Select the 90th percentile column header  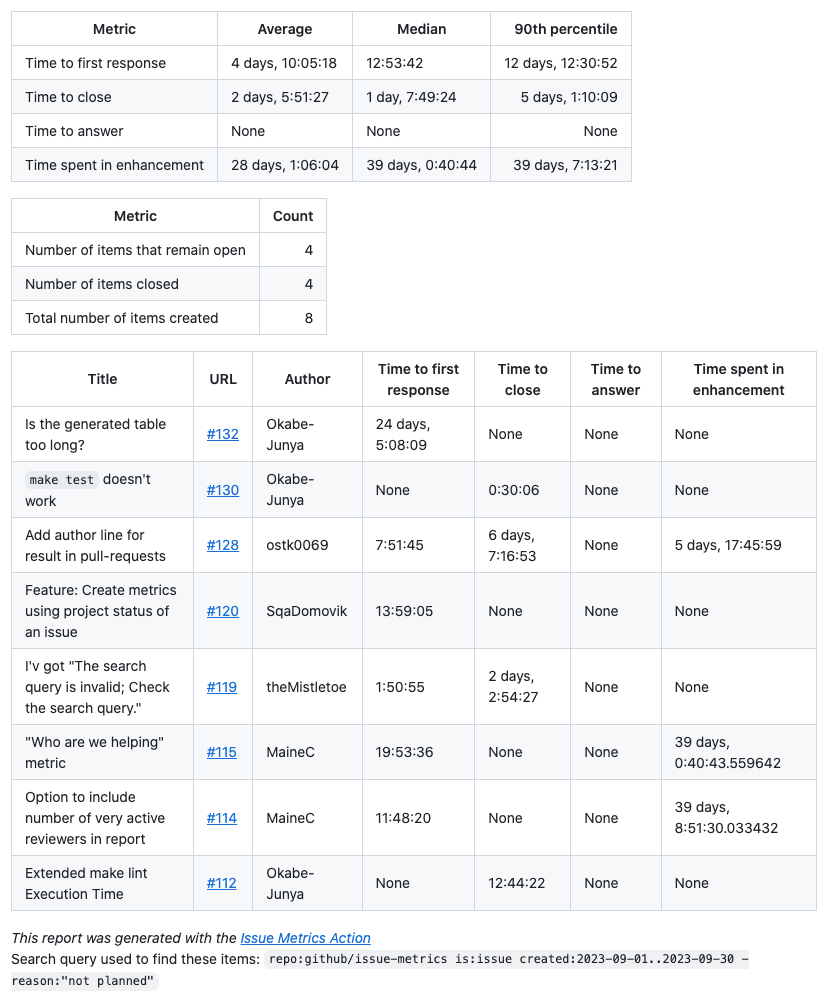click(x=565, y=28)
